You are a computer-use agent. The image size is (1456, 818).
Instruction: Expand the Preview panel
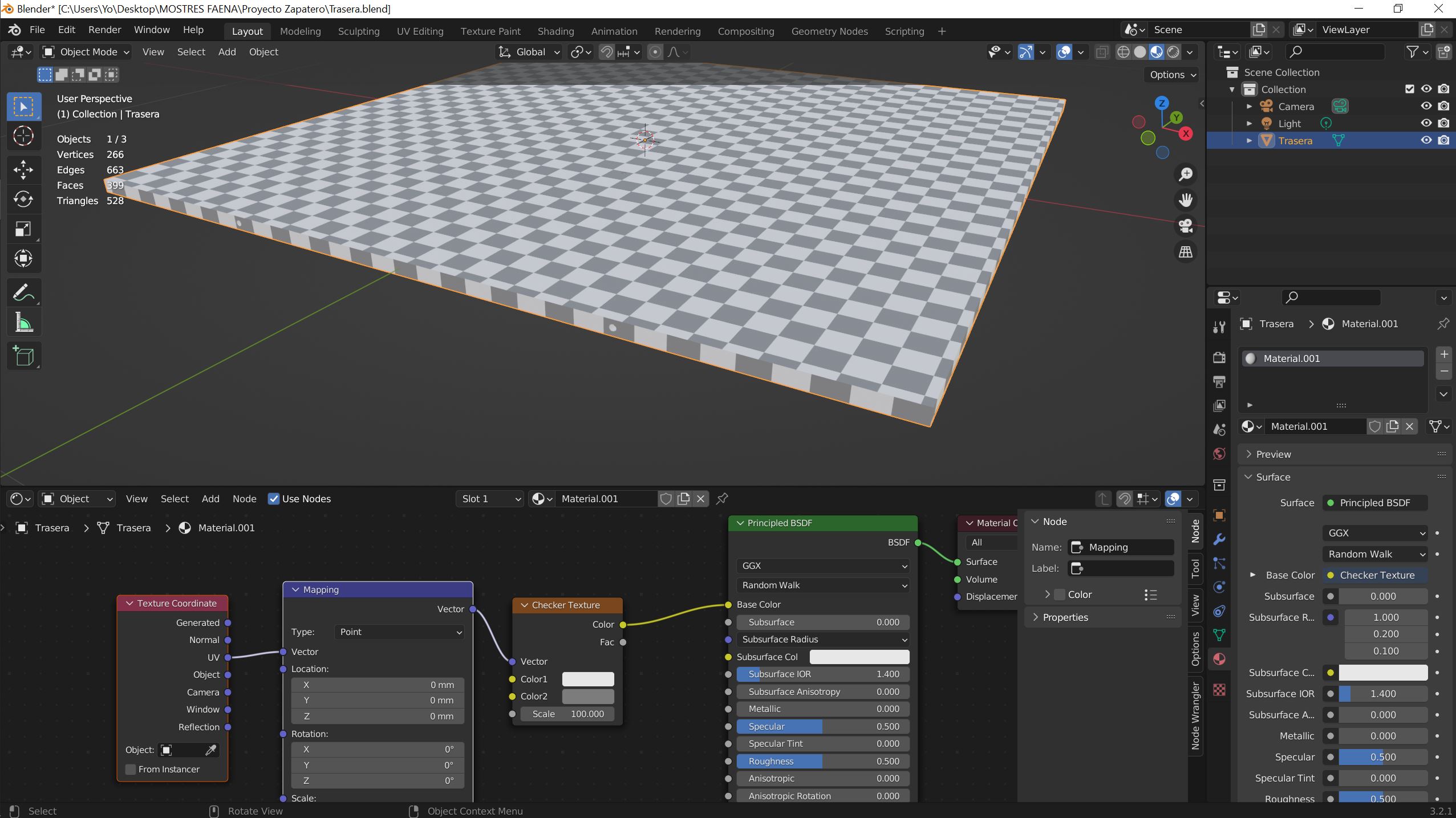(x=1273, y=454)
